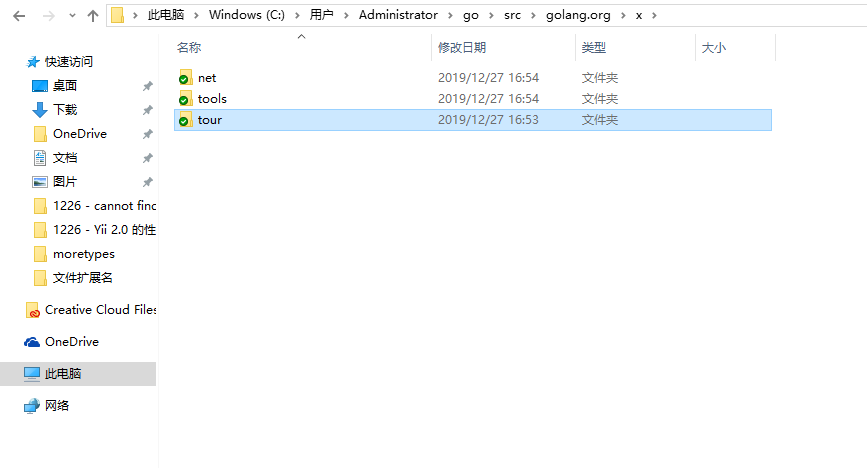The width and height of the screenshot is (867, 468).
Task: Open 下载 in quick access
Action: 65,110
